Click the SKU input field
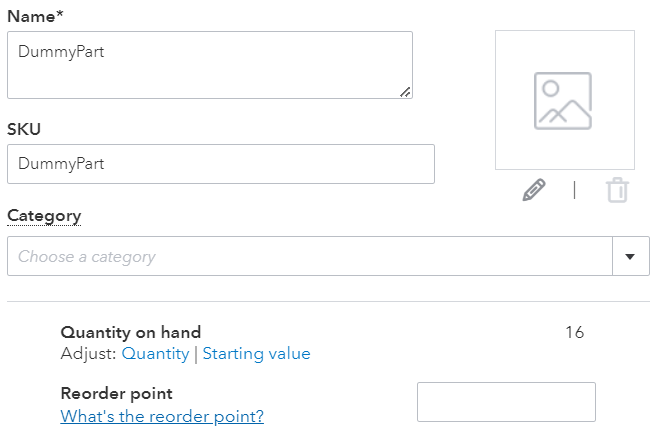The image size is (660, 436). pyautogui.click(x=221, y=164)
